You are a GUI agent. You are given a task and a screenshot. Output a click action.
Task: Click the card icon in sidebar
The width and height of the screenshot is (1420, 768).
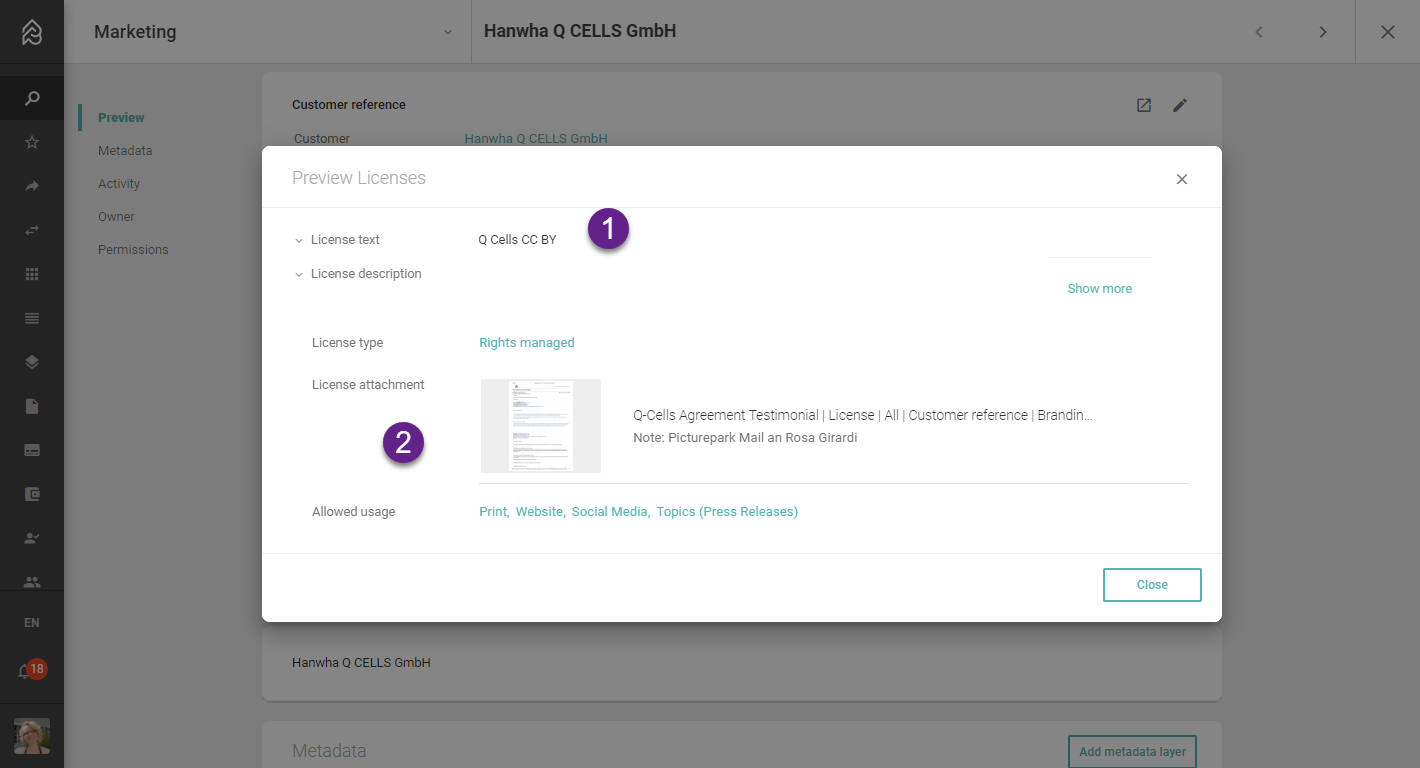pyautogui.click(x=32, y=450)
